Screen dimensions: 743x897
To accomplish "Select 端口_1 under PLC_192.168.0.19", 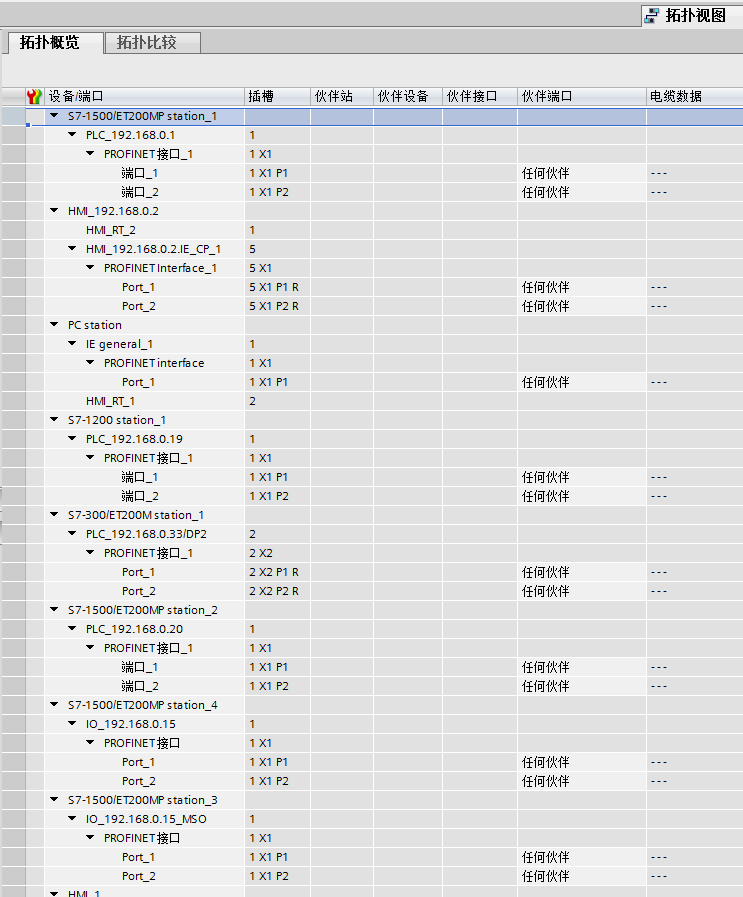I will (140, 477).
